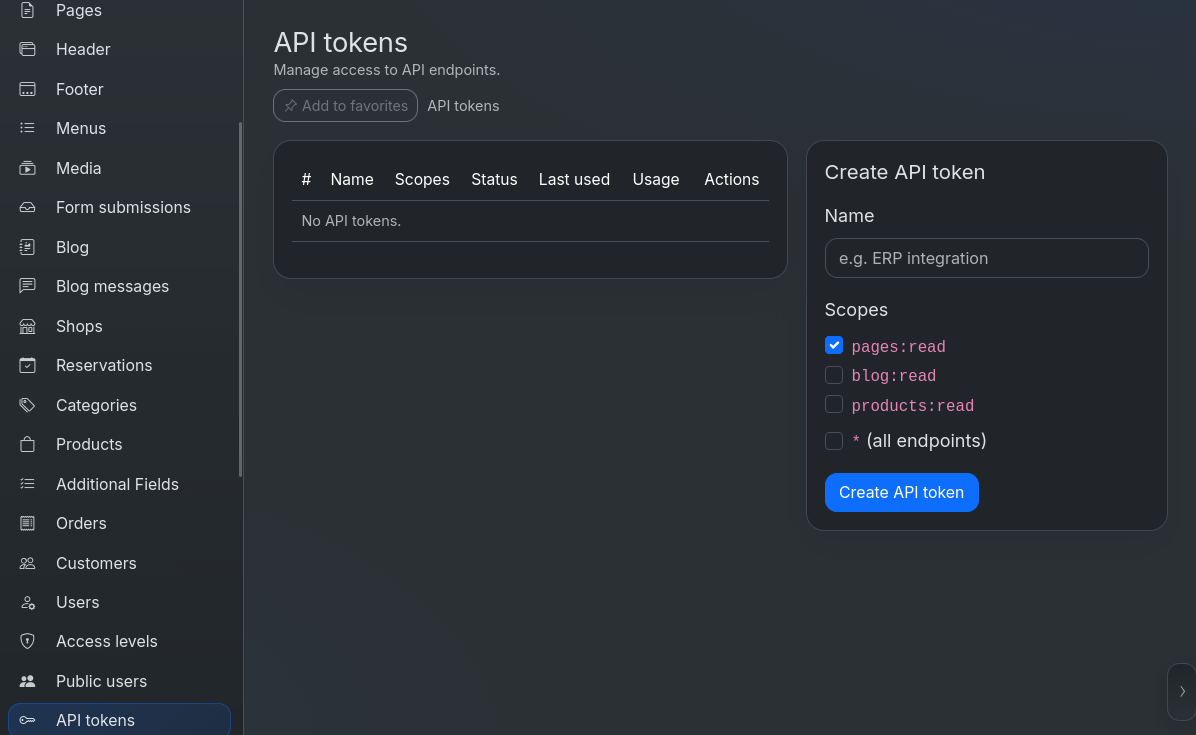
Task: Check the all endpoints wildcard scope
Action: tap(834, 441)
